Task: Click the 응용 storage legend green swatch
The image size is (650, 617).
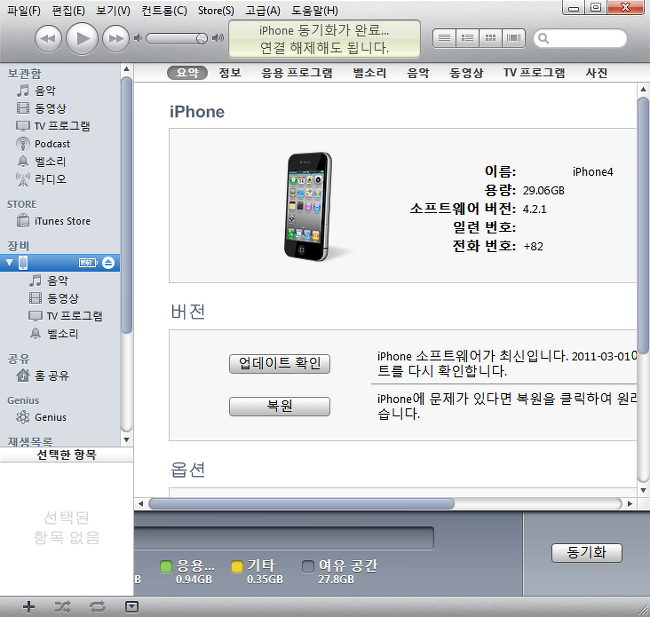Action: click(166, 566)
